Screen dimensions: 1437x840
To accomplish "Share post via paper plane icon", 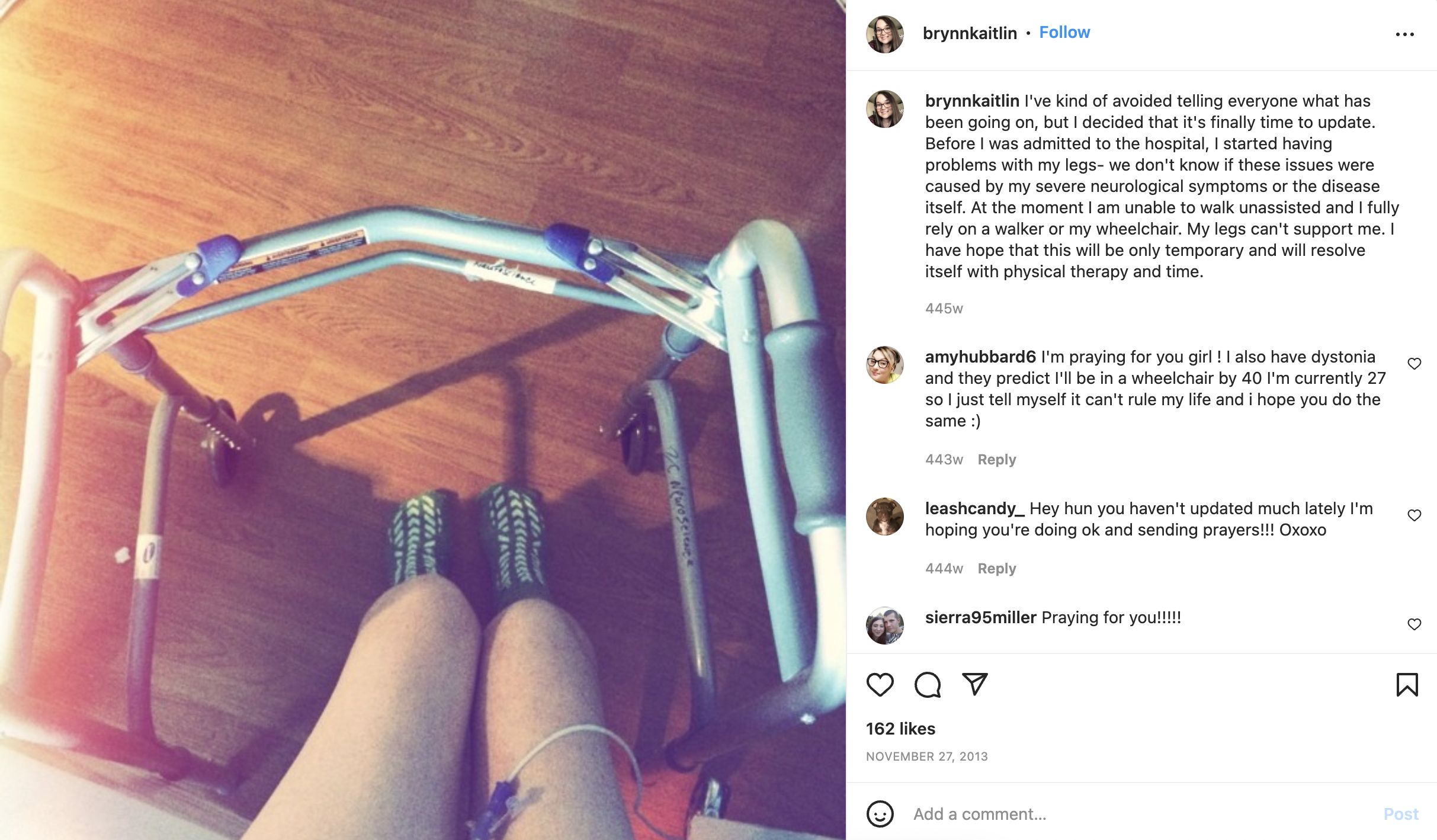I will coord(974,684).
